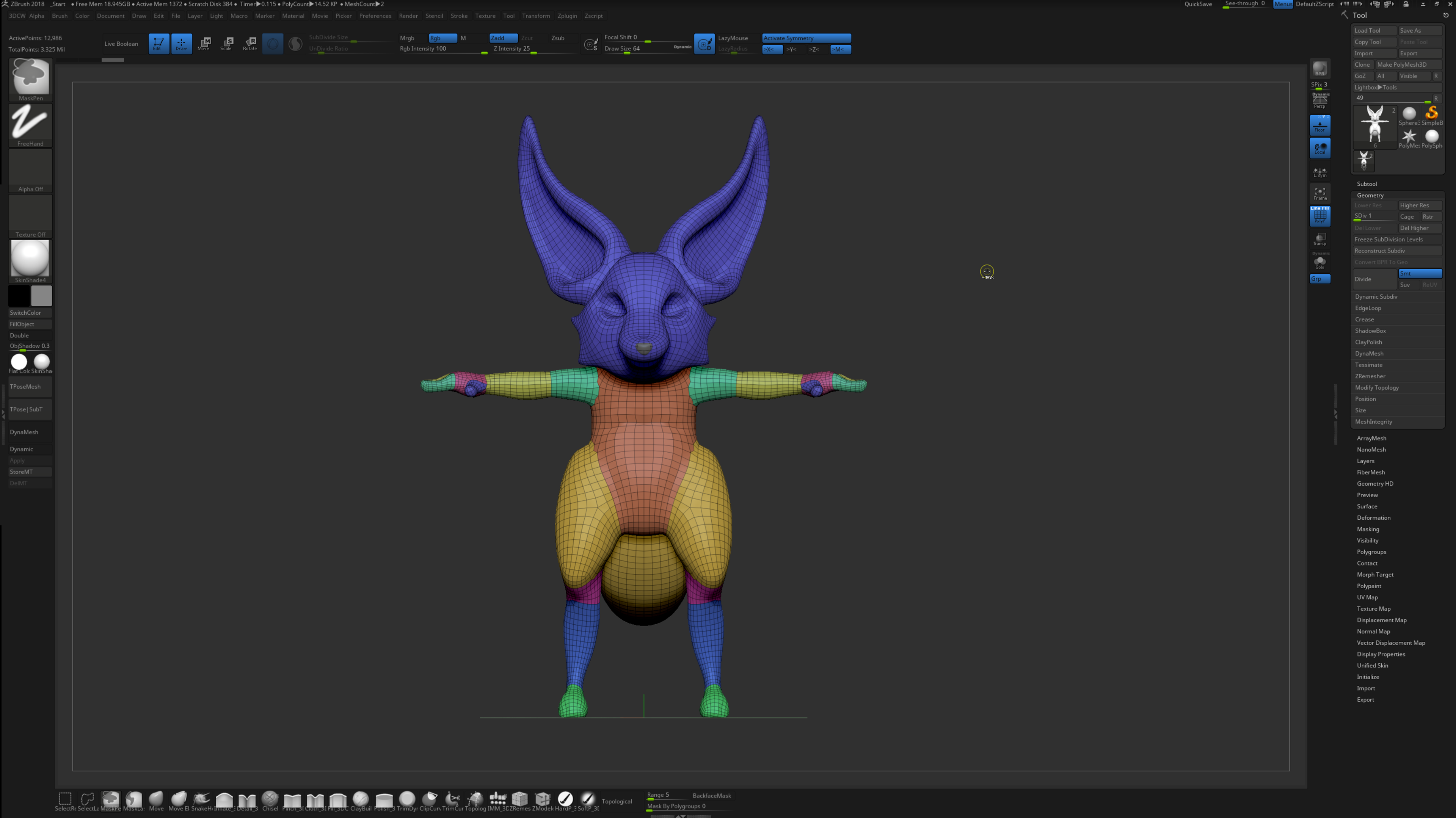Open the Stroke menu
Screen dimensions: 1456x818
click(x=458, y=16)
